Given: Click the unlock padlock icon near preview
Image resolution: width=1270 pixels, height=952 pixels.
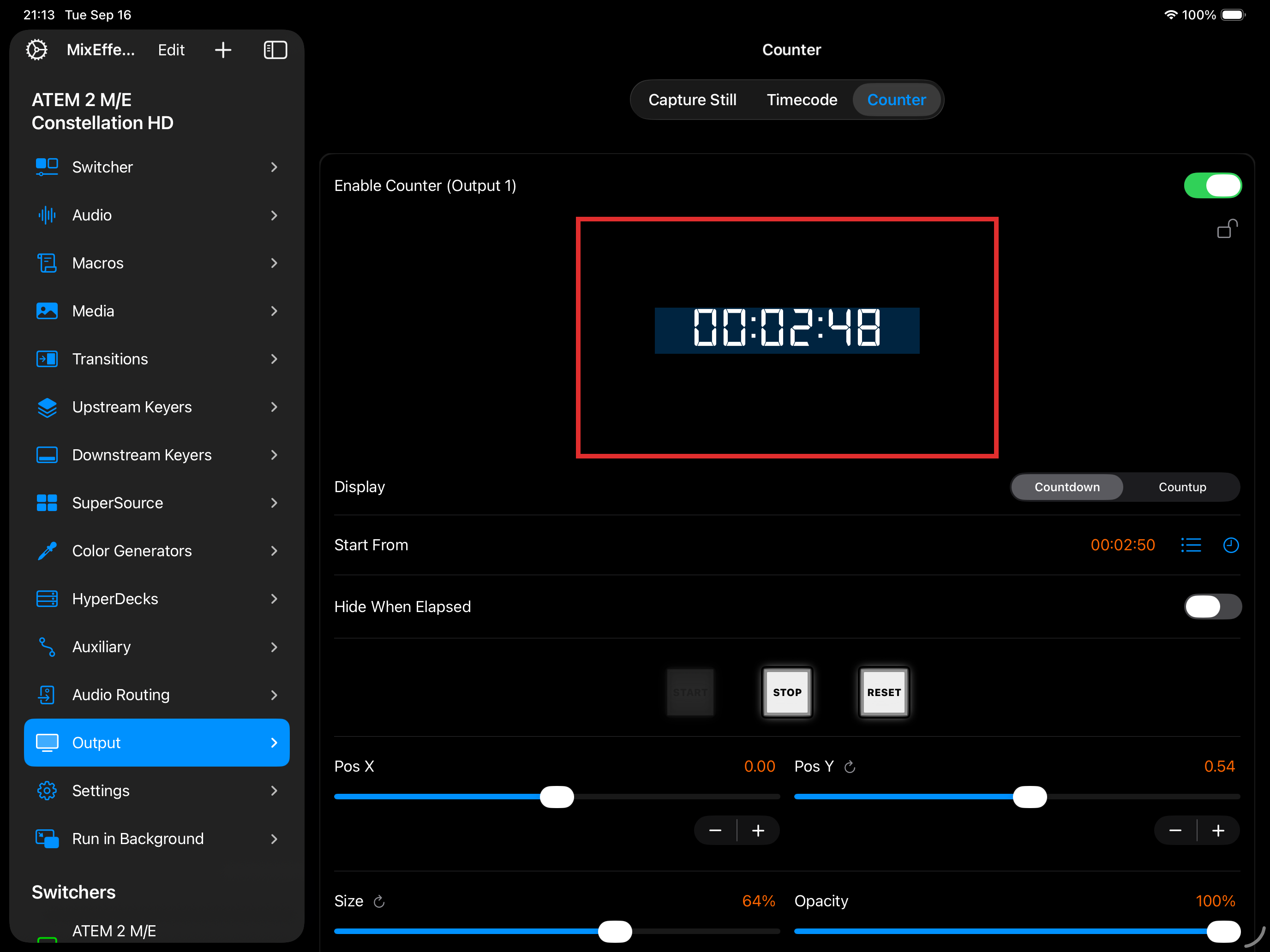Looking at the screenshot, I should pyautogui.click(x=1227, y=229).
